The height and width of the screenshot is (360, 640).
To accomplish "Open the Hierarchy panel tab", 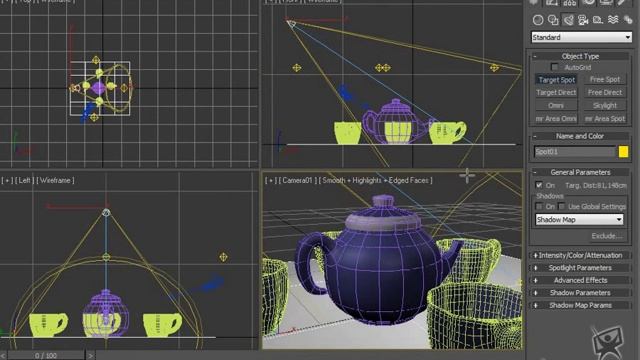I will pos(570,2).
